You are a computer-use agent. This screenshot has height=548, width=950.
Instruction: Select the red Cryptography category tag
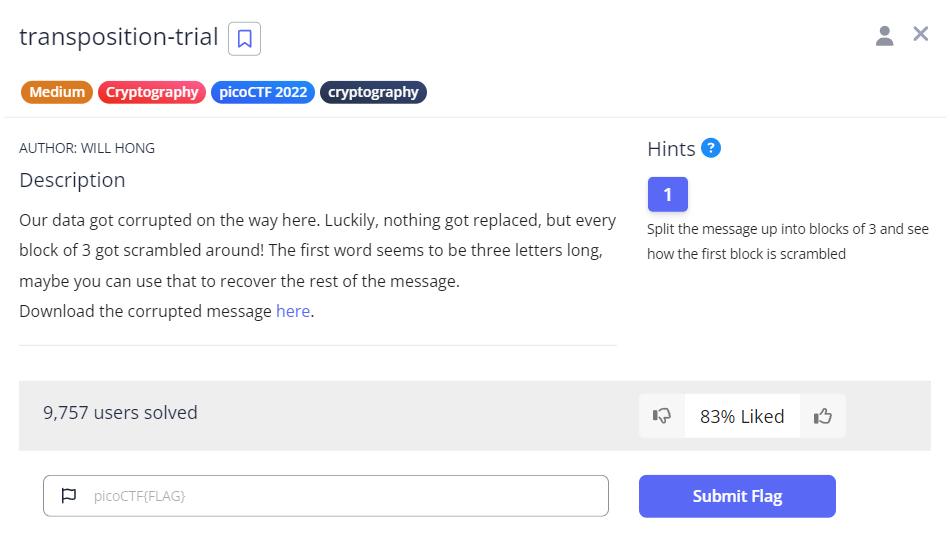(x=152, y=92)
